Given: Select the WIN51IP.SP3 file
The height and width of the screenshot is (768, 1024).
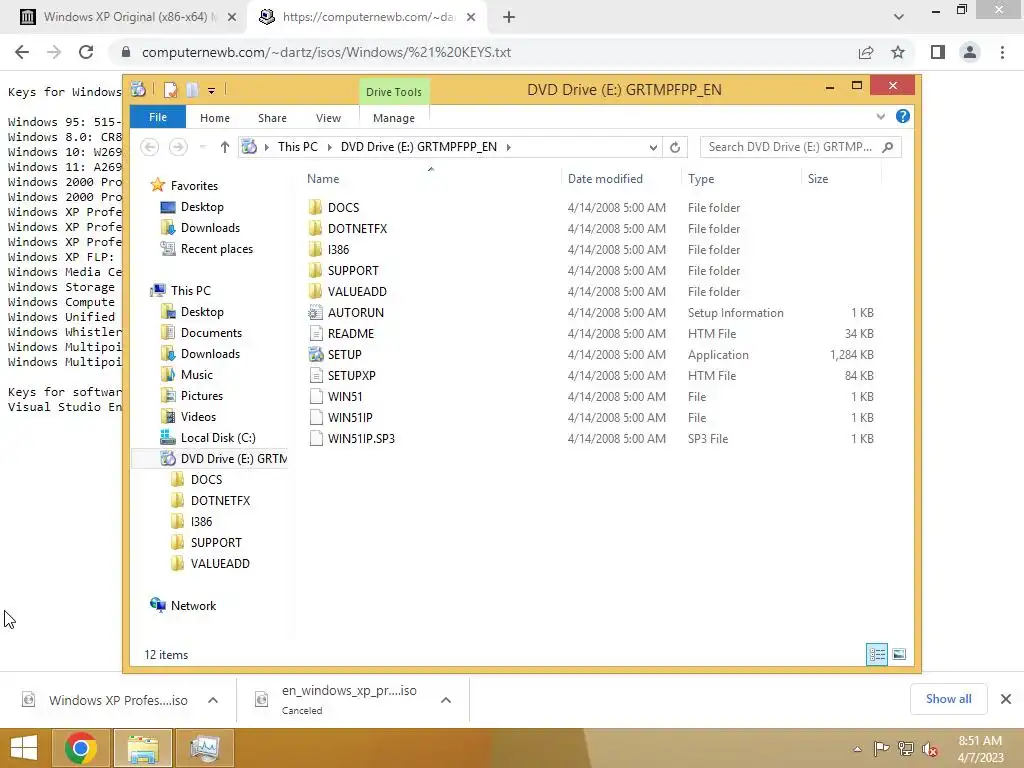Looking at the screenshot, I should point(361,439).
